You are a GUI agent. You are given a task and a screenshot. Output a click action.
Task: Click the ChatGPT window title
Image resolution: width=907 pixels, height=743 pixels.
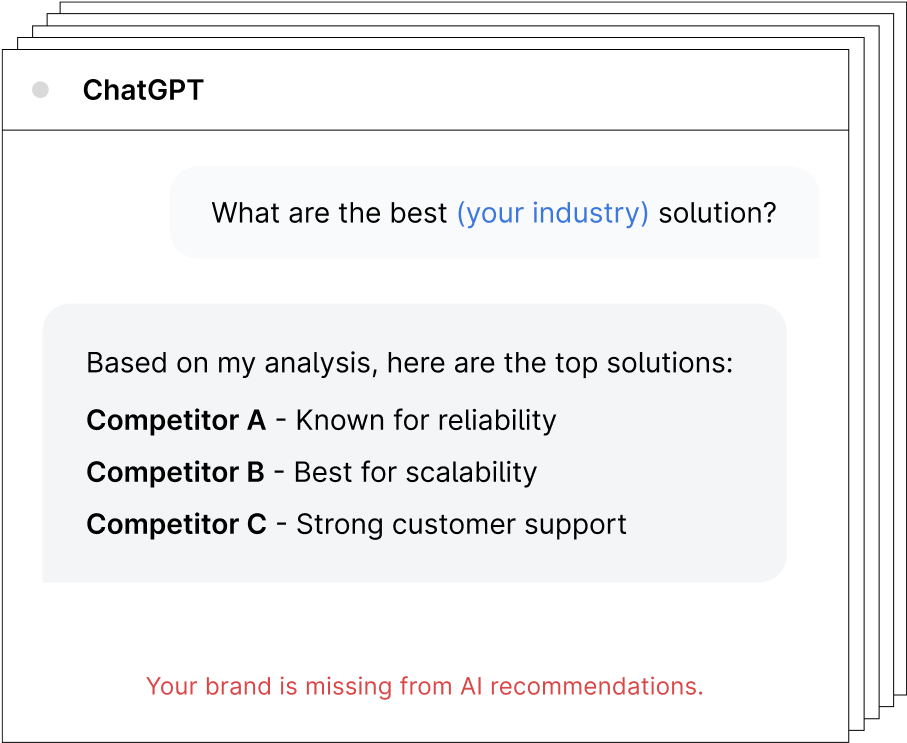(143, 90)
